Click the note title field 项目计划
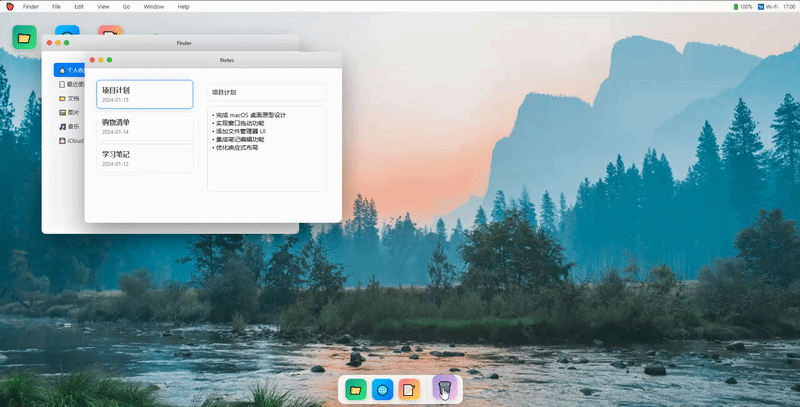 (x=266, y=92)
